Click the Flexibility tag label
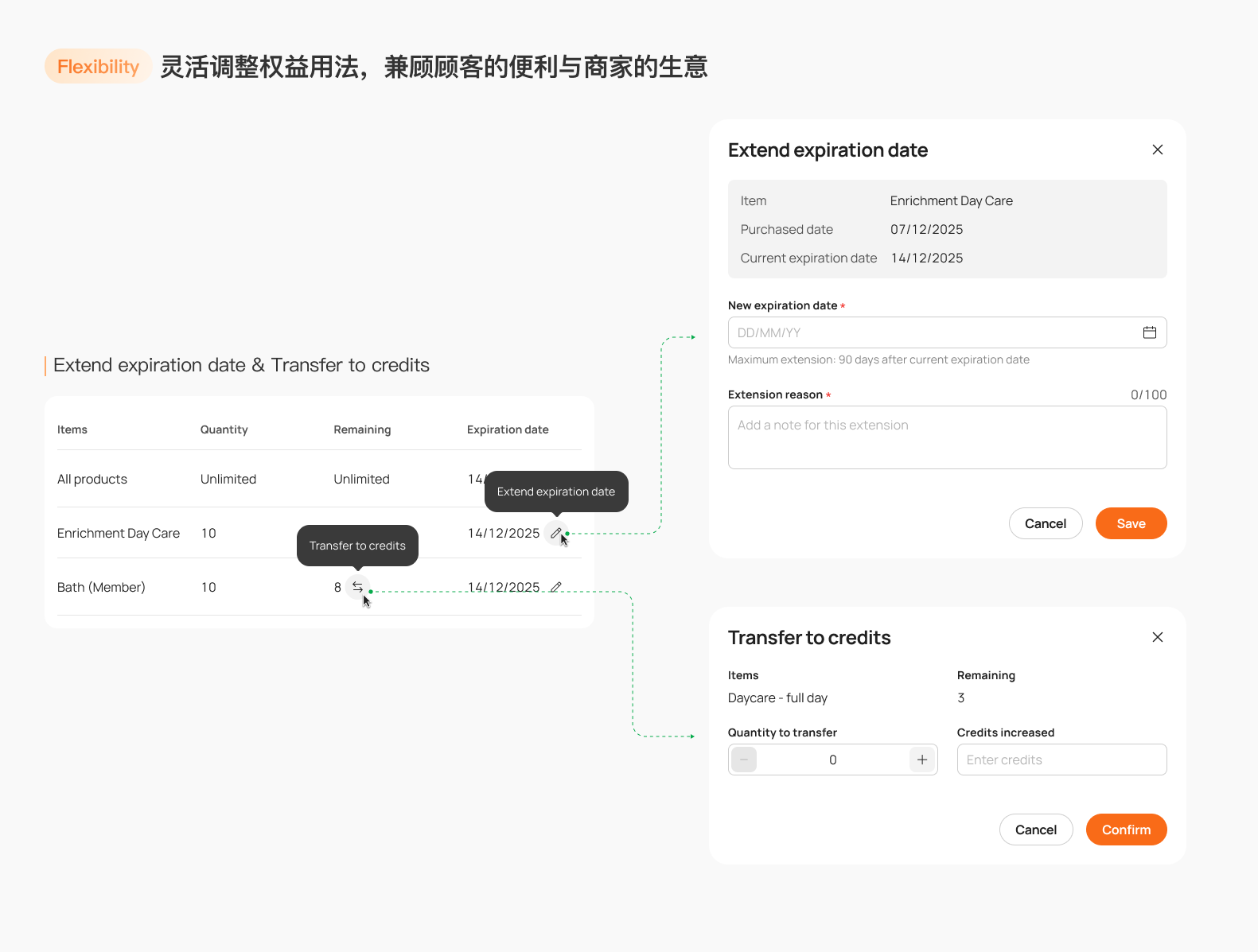The width and height of the screenshot is (1258, 952). [x=98, y=66]
